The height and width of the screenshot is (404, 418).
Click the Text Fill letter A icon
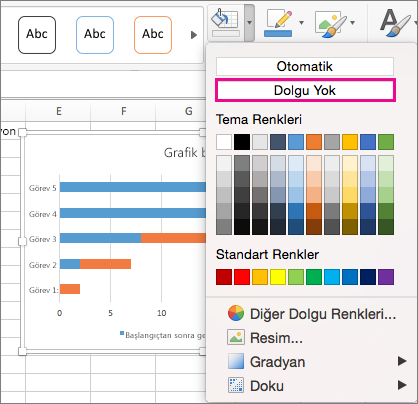(395, 23)
